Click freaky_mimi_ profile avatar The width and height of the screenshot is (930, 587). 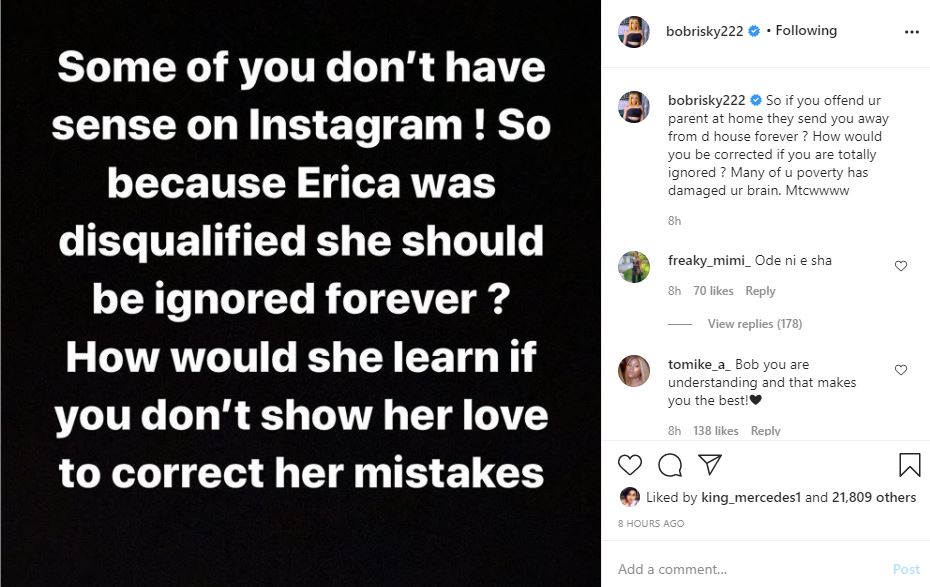click(x=634, y=267)
